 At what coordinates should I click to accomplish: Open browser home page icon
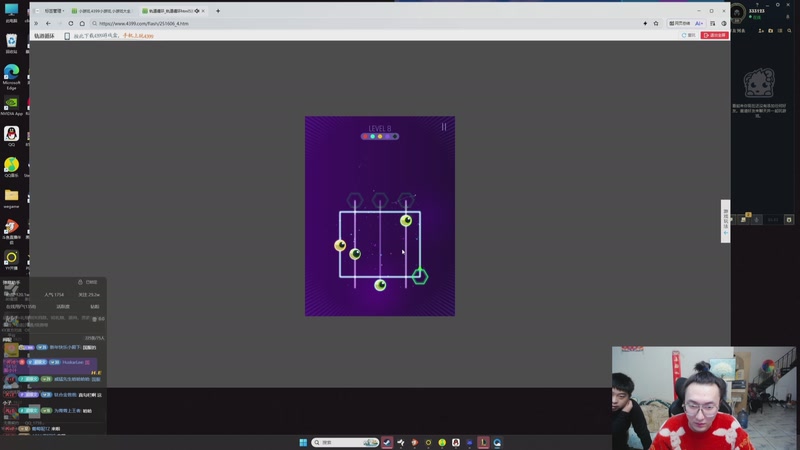[x=82, y=23]
